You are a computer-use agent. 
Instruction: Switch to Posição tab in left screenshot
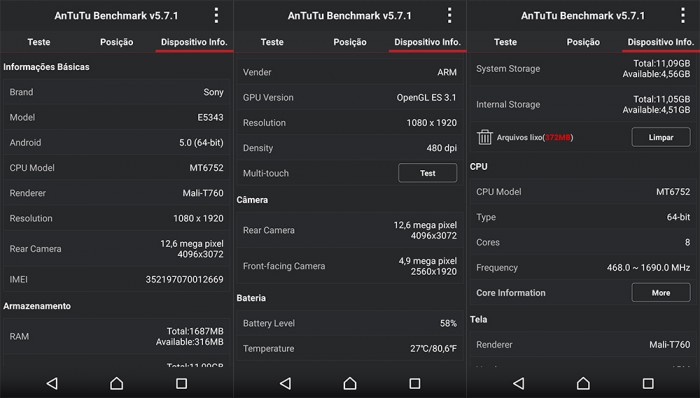click(117, 42)
